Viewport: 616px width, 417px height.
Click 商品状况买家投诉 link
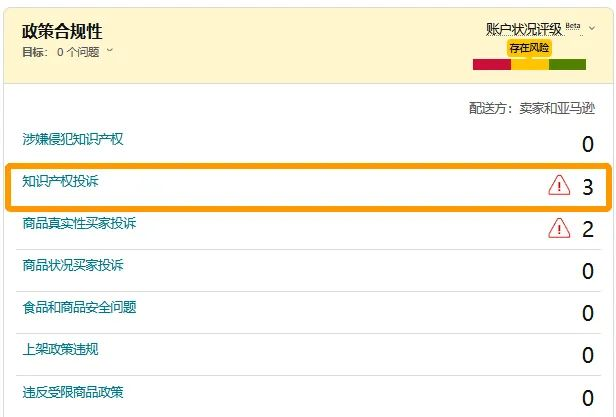73,265
